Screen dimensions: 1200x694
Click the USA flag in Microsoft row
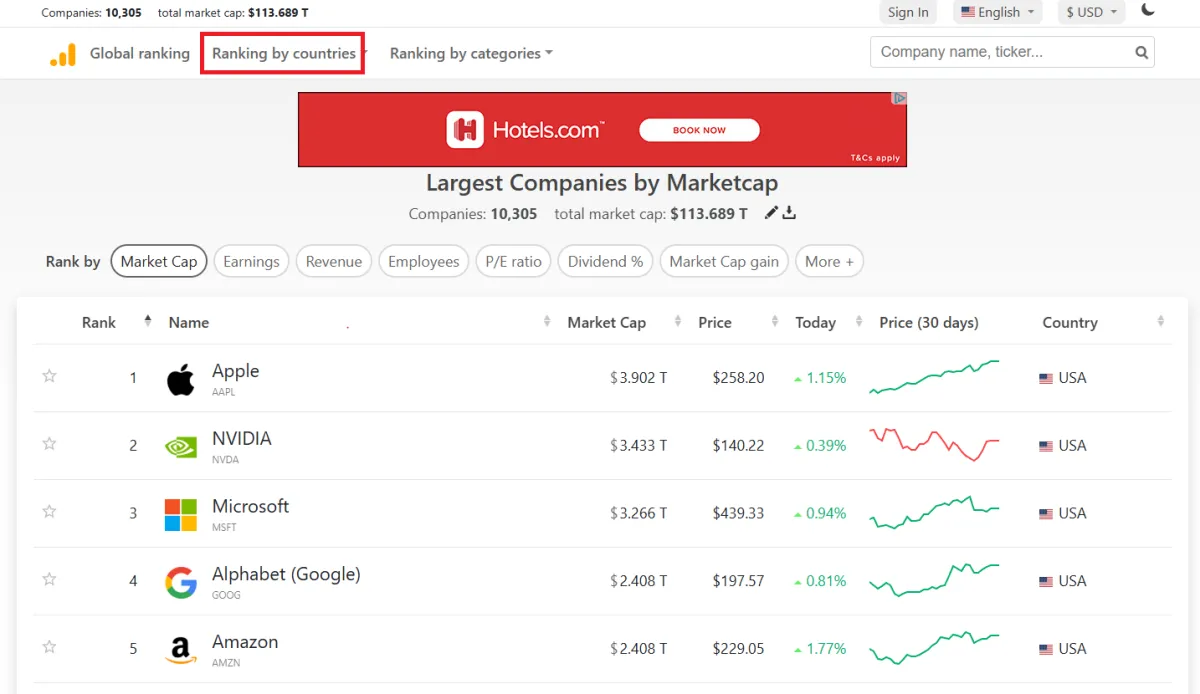coord(1046,514)
